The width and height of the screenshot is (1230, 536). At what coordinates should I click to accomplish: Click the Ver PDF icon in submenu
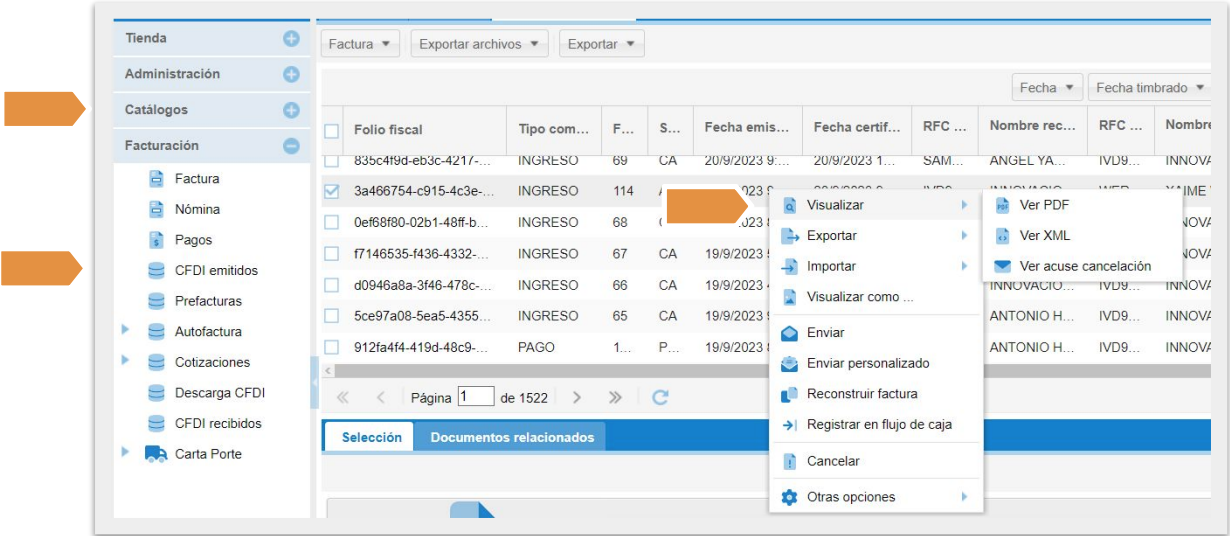pyautogui.click(x=1002, y=205)
